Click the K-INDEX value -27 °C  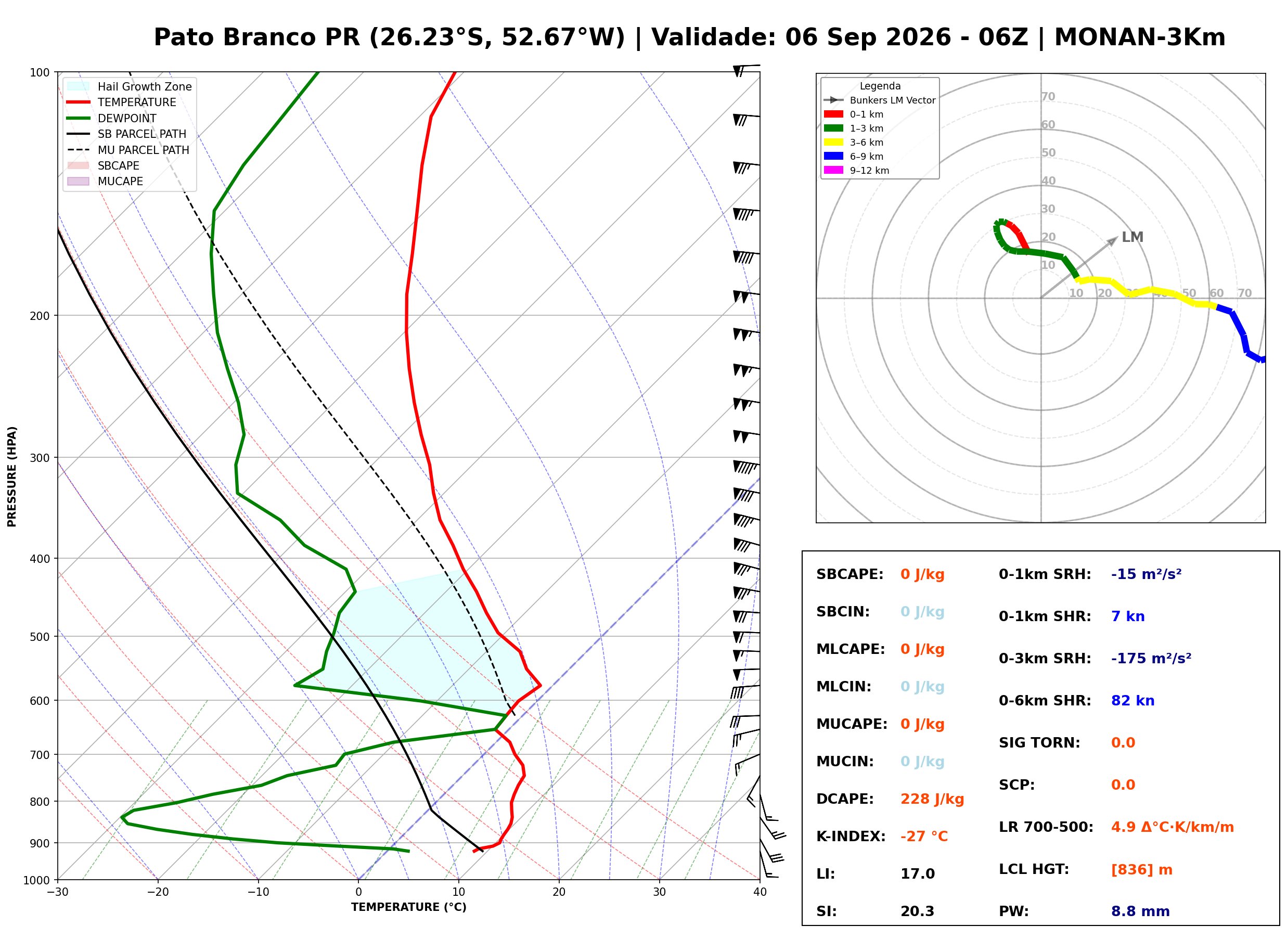click(924, 837)
